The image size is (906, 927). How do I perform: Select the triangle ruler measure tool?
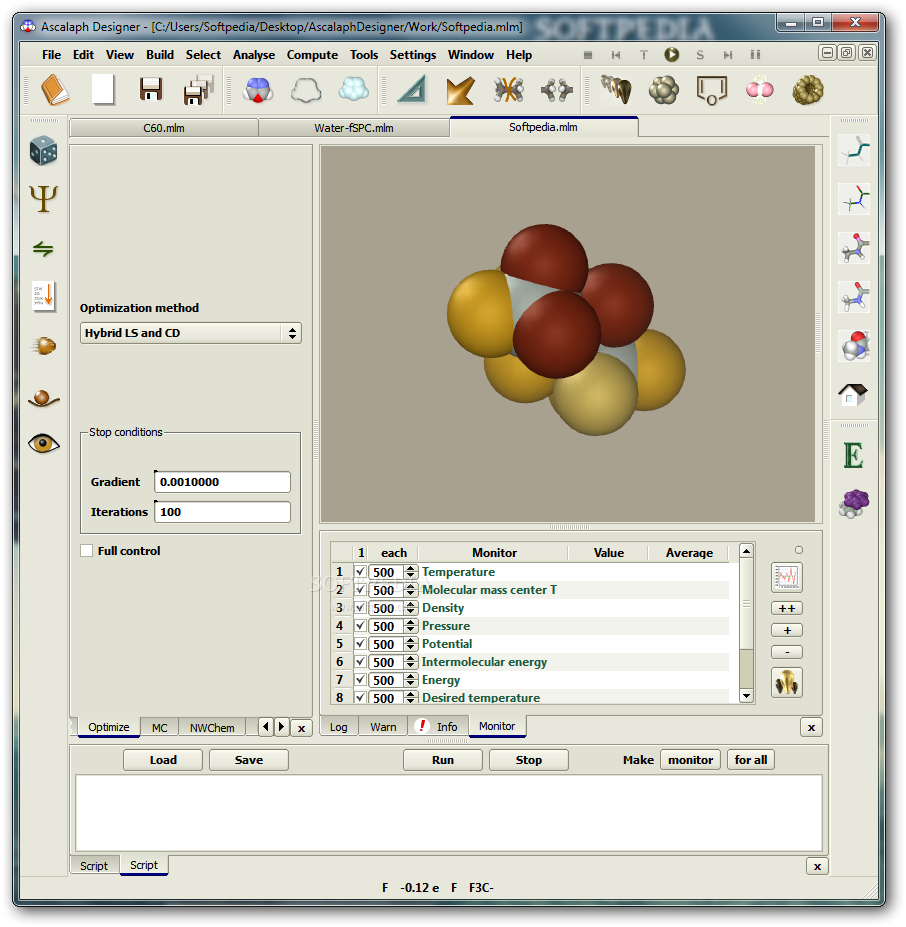412,90
